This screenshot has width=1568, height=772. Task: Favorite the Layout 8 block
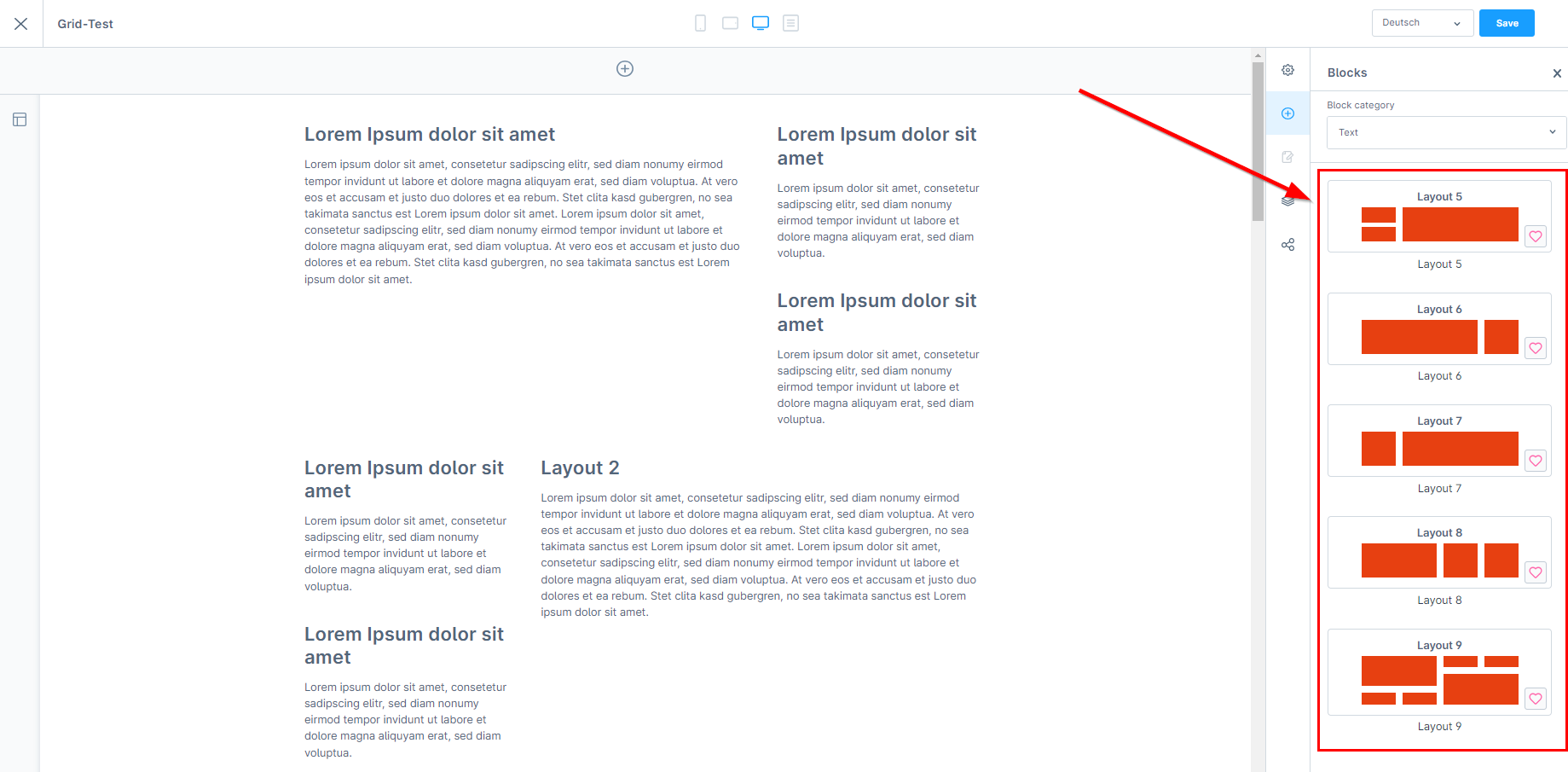1536,572
